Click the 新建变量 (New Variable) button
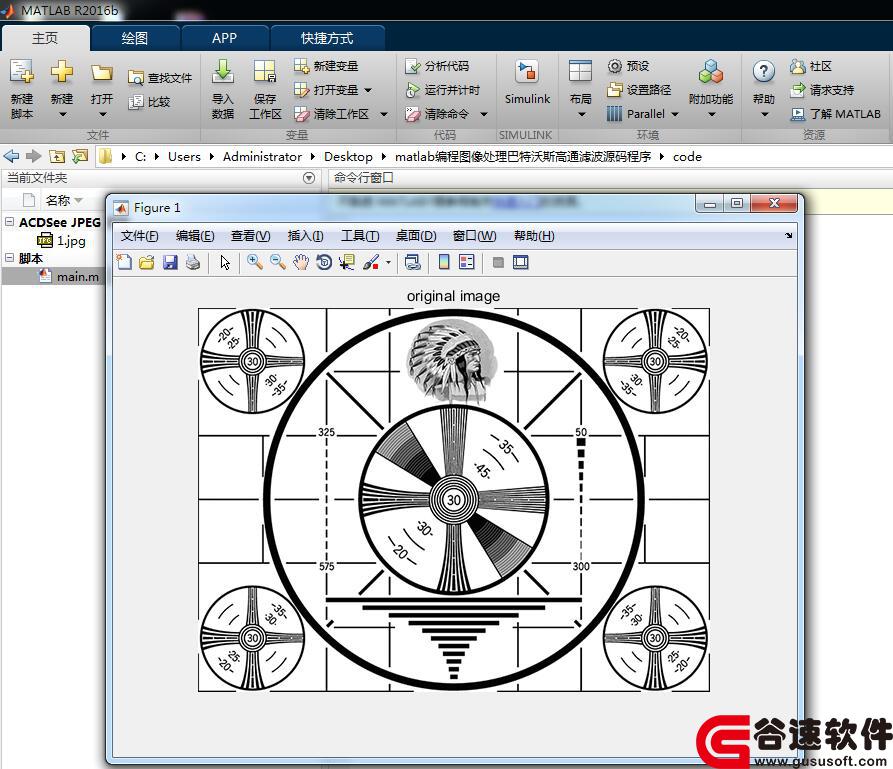 [326, 66]
